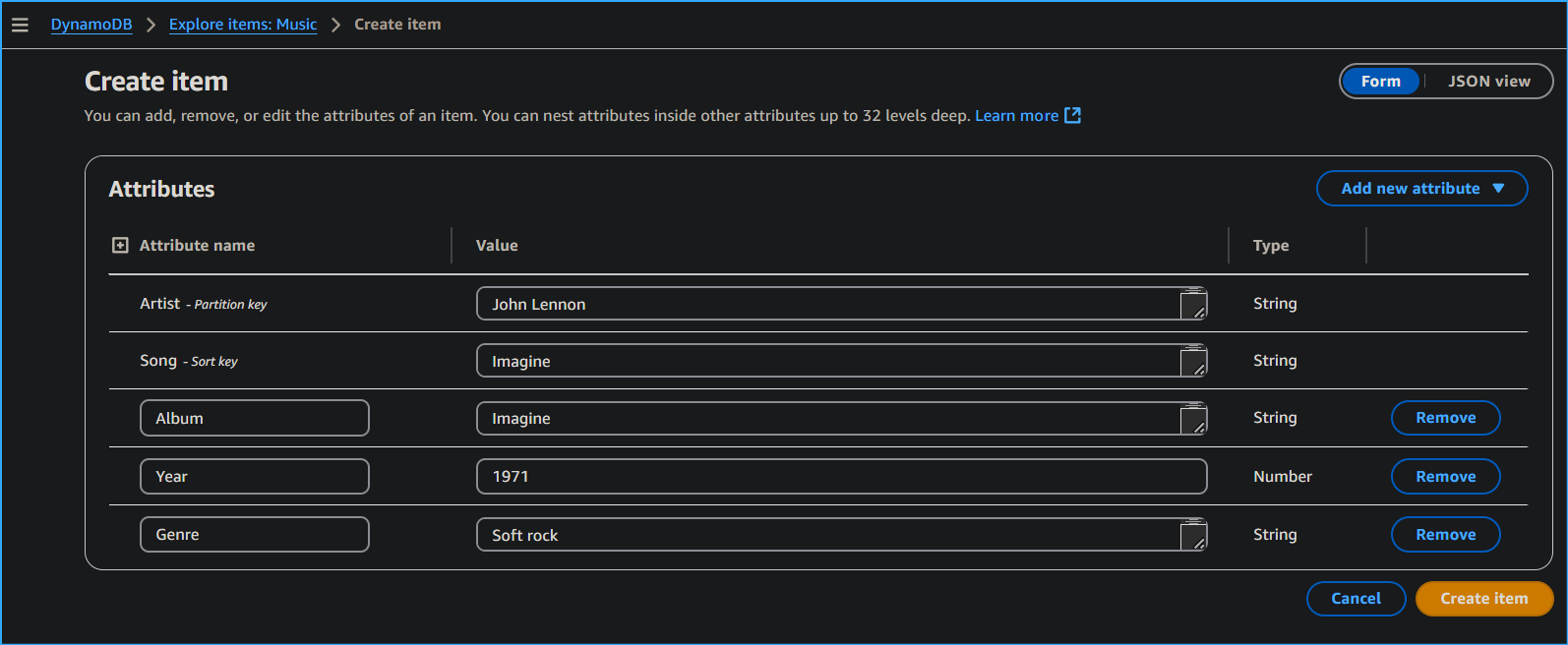Remove the Year attribute
Screen dimensions: 1568x645
1446,477
